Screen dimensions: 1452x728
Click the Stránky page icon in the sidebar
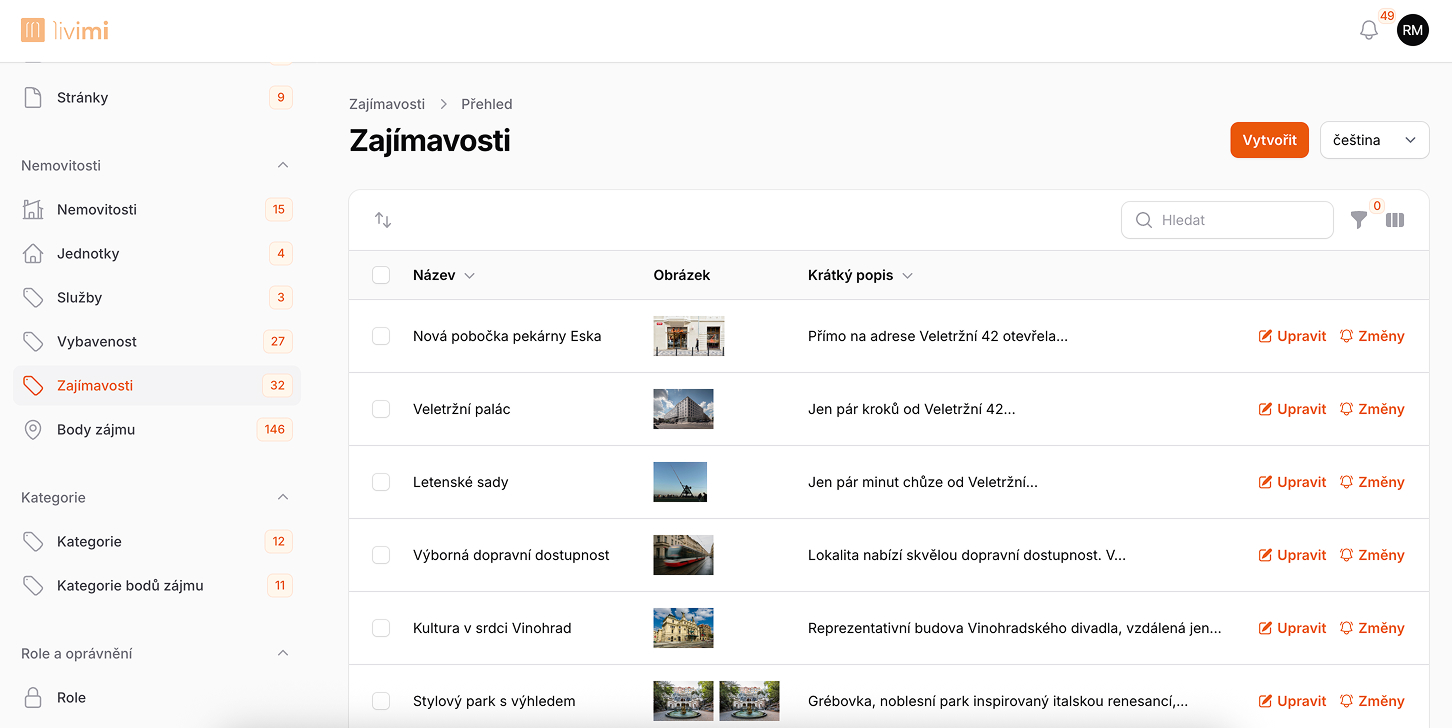pyautogui.click(x=33, y=97)
